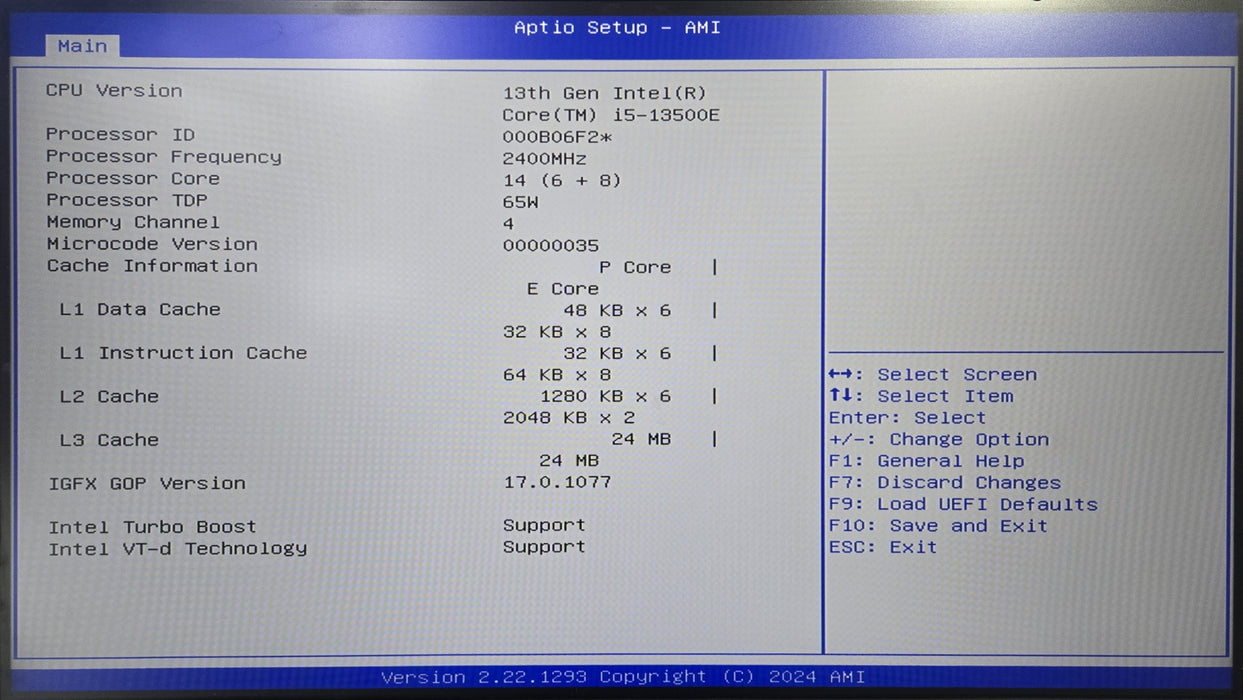This screenshot has height=700, width=1243.
Task: Click the 'F7: Discard Changes' line
Action: tap(945, 483)
